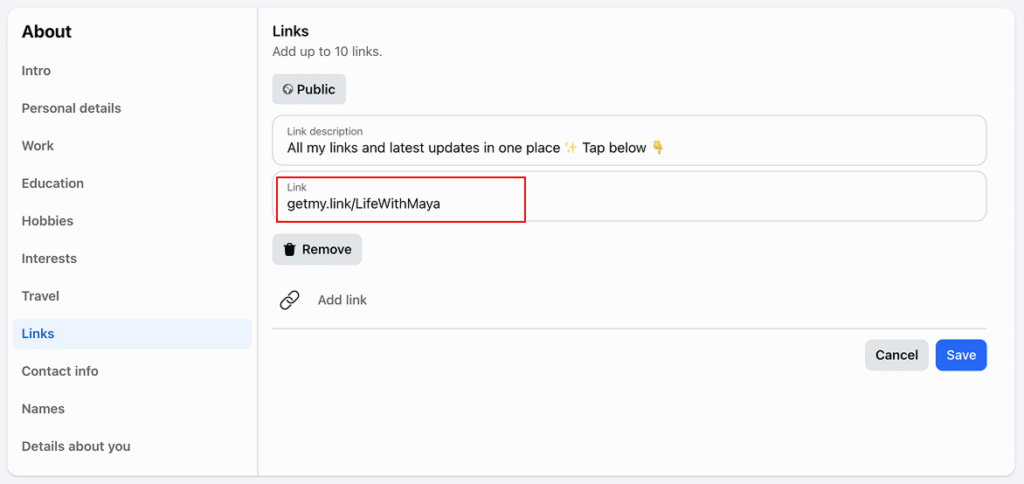The width and height of the screenshot is (1024, 484).
Task: Save the link changes
Action: tap(961, 355)
